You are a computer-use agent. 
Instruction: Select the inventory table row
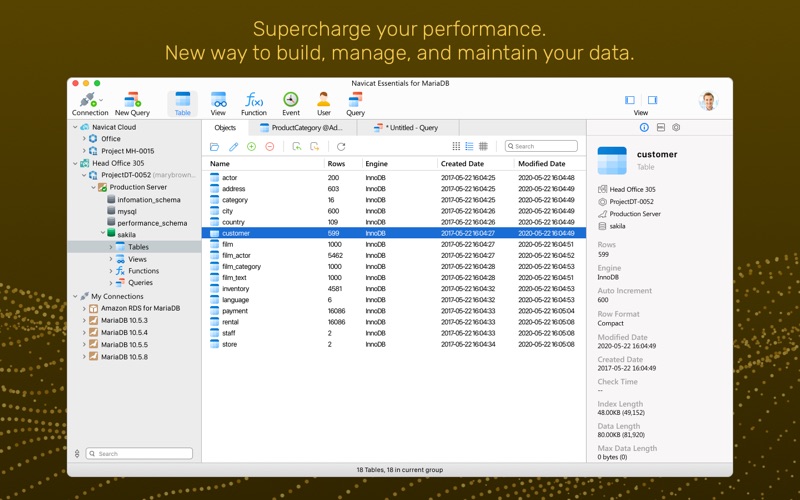(394, 289)
